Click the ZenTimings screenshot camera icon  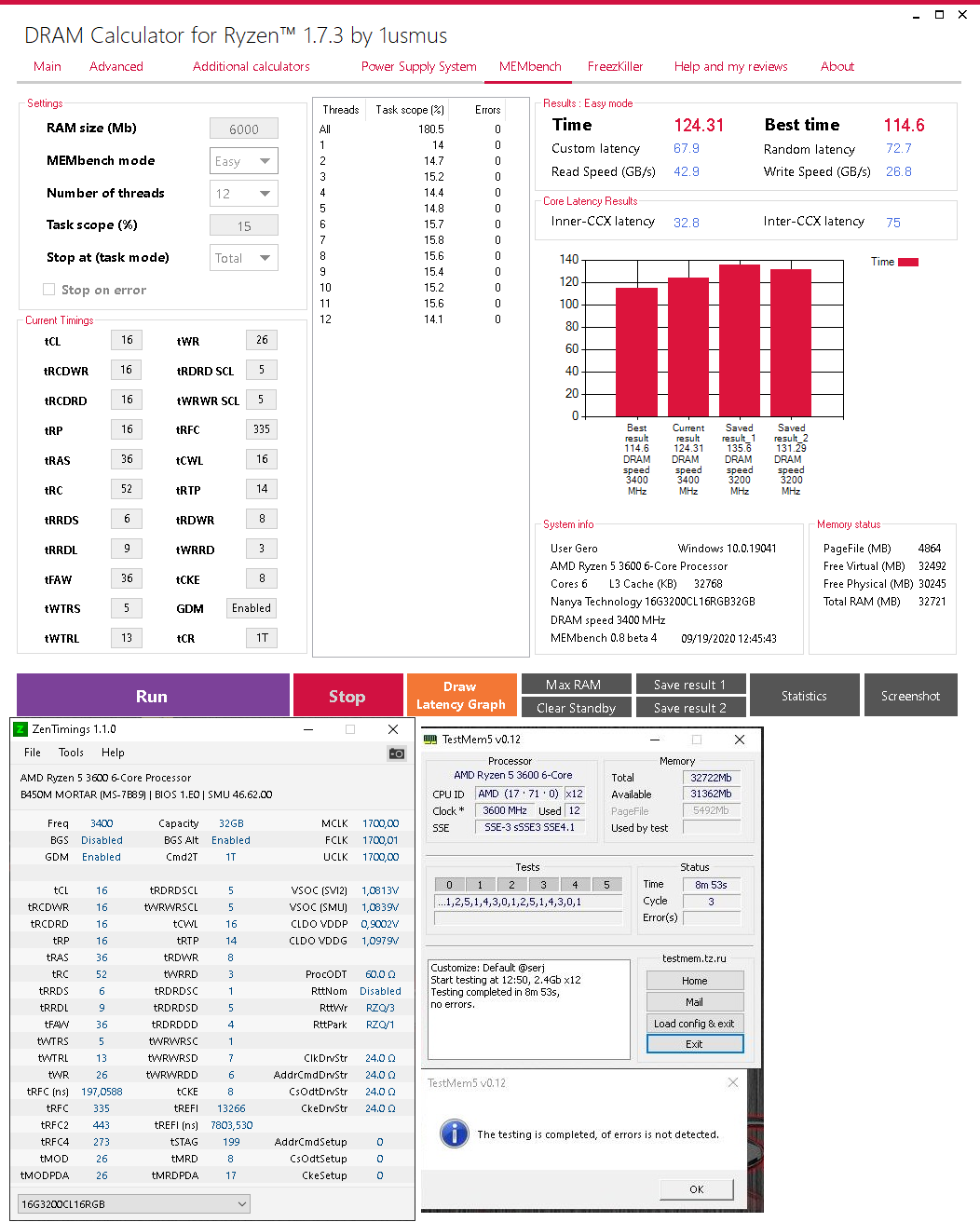pos(397,754)
